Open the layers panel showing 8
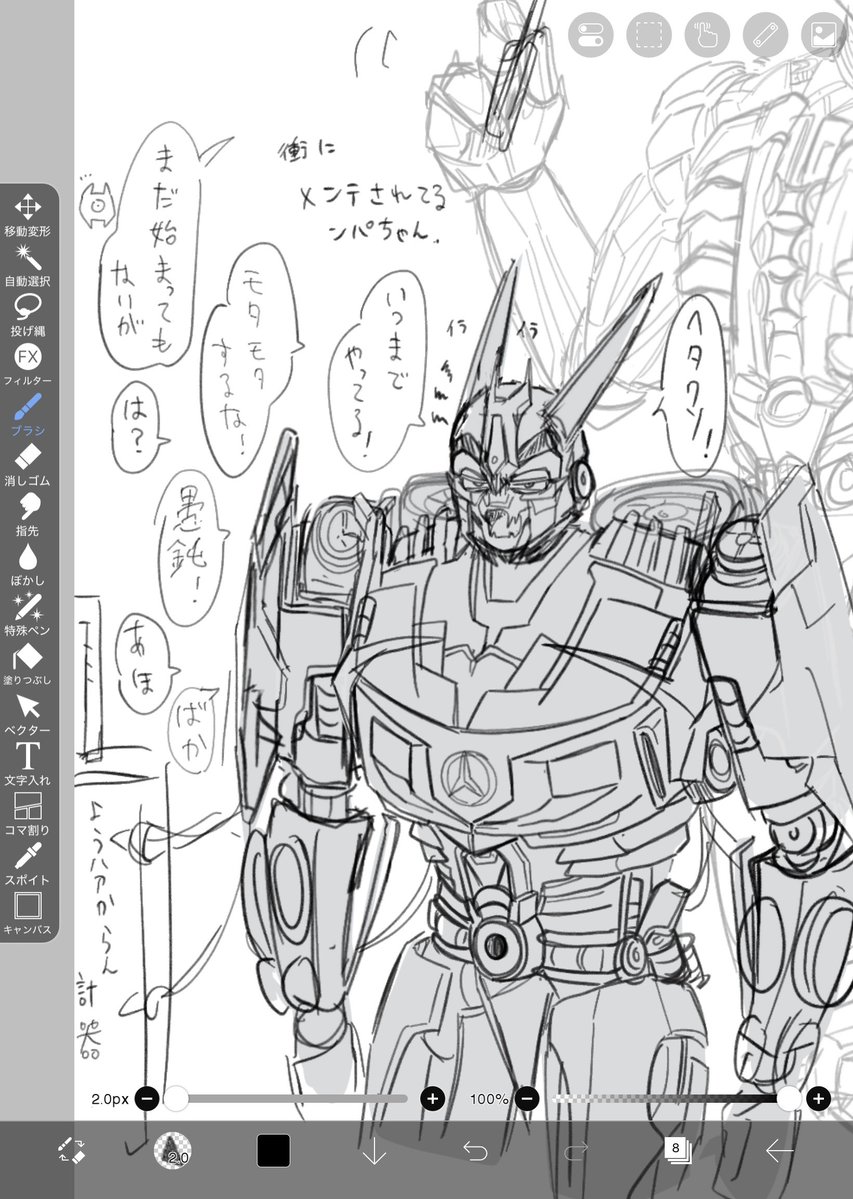This screenshot has height=1199, width=853. click(677, 1150)
